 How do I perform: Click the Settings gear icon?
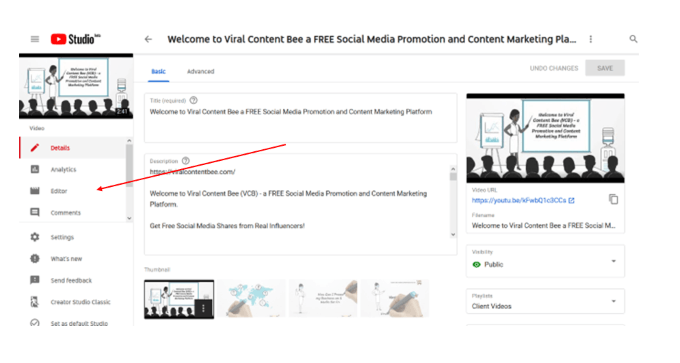(x=35, y=237)
